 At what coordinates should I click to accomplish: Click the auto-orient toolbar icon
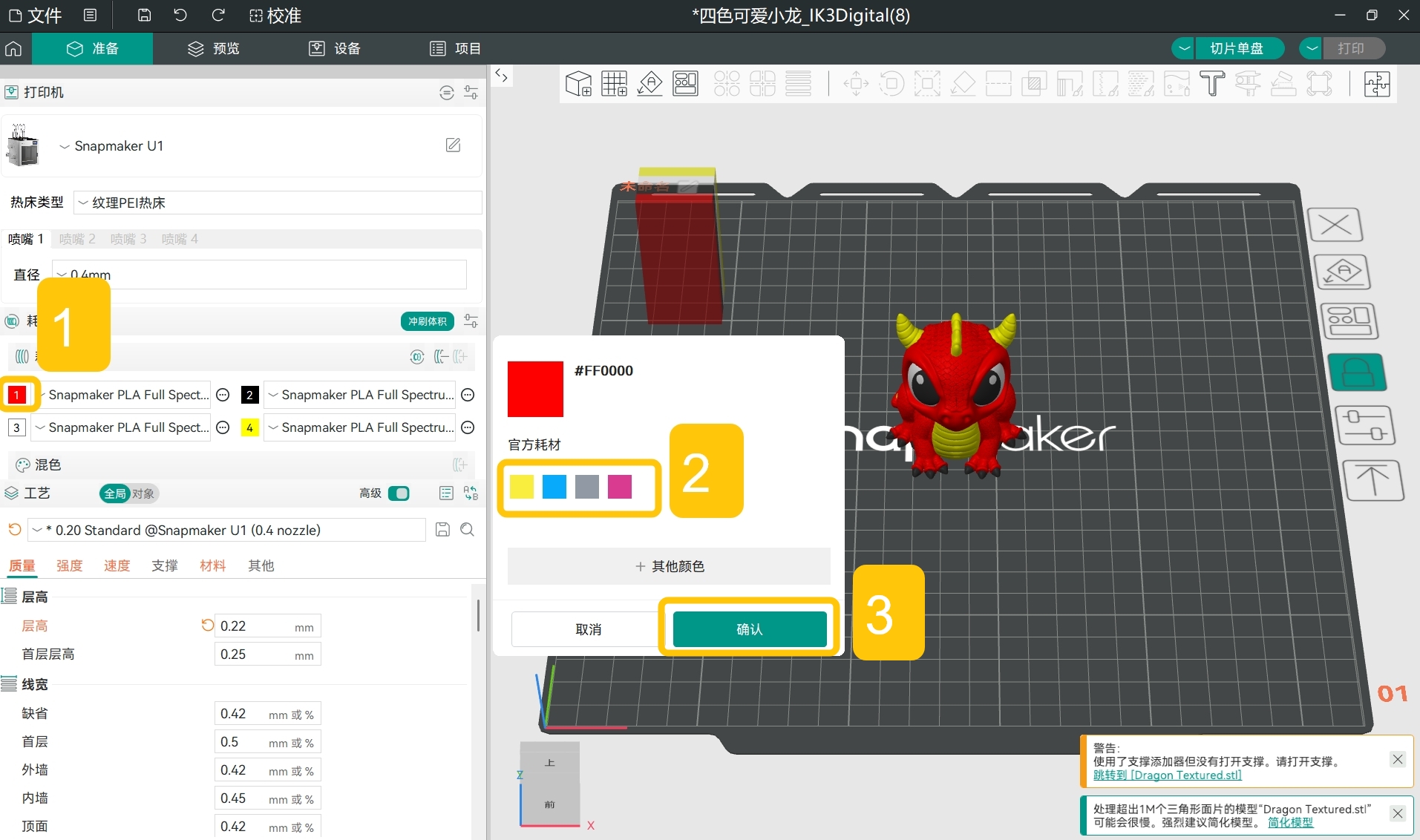[650, 84]
